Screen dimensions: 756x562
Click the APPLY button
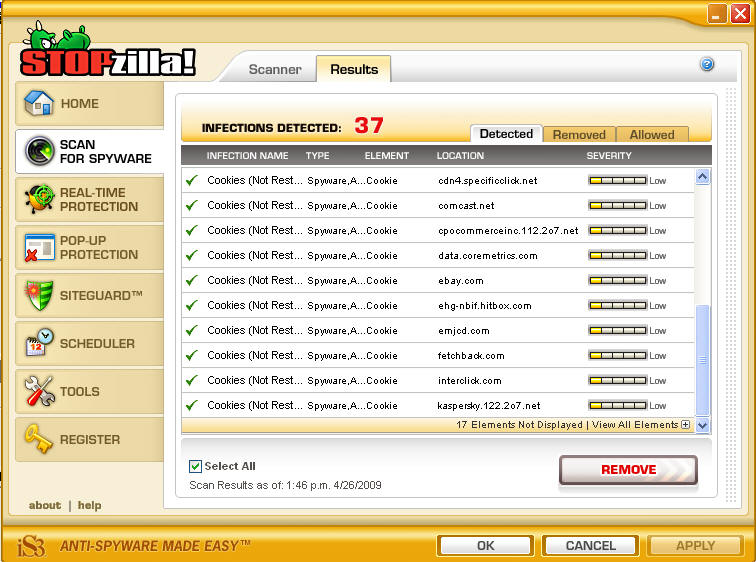pos(695,546)
